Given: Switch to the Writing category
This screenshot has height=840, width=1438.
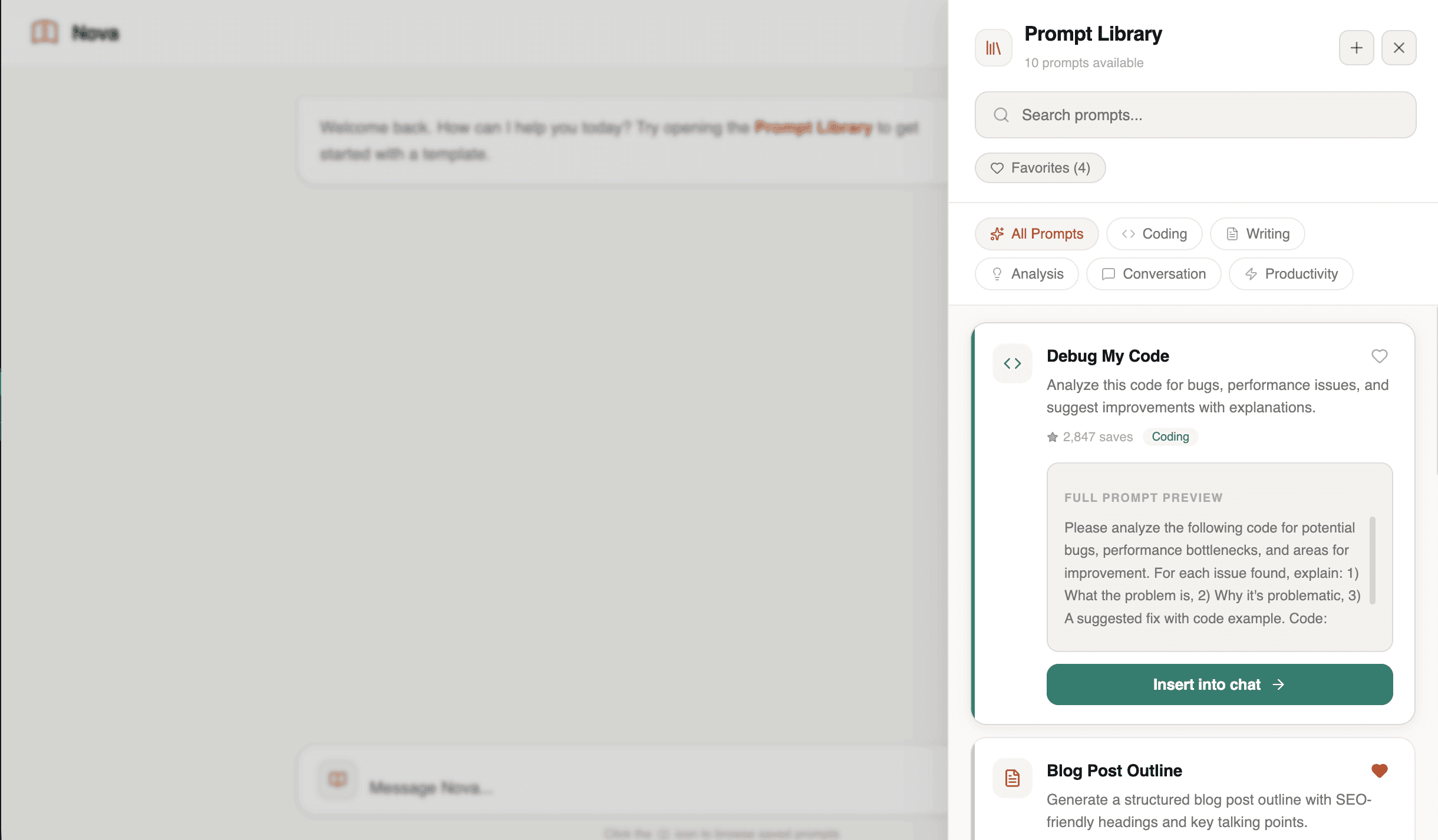Looking at the screenshot, I should 1257,234.
